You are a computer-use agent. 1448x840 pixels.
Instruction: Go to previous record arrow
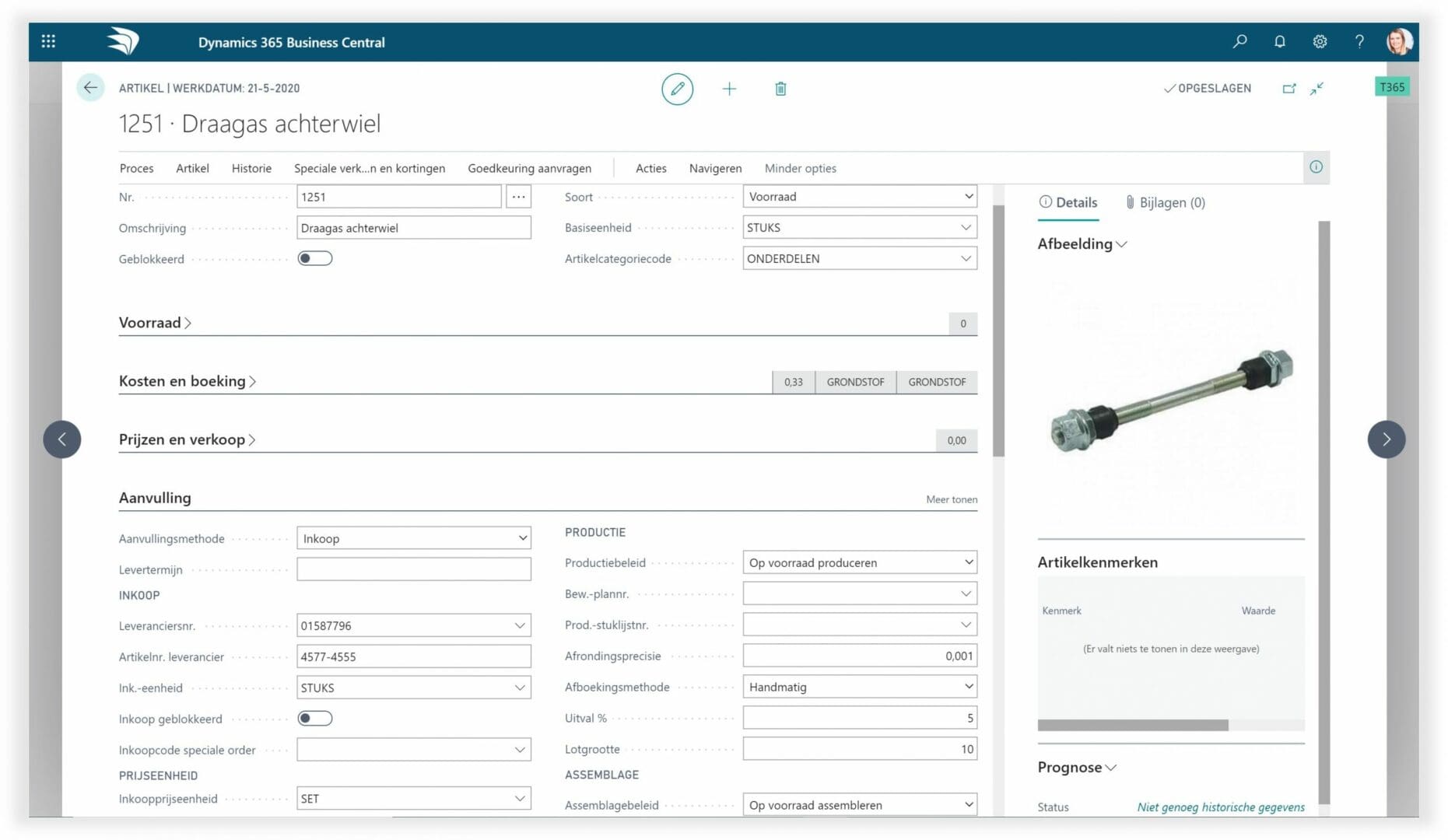coord(62,439)
